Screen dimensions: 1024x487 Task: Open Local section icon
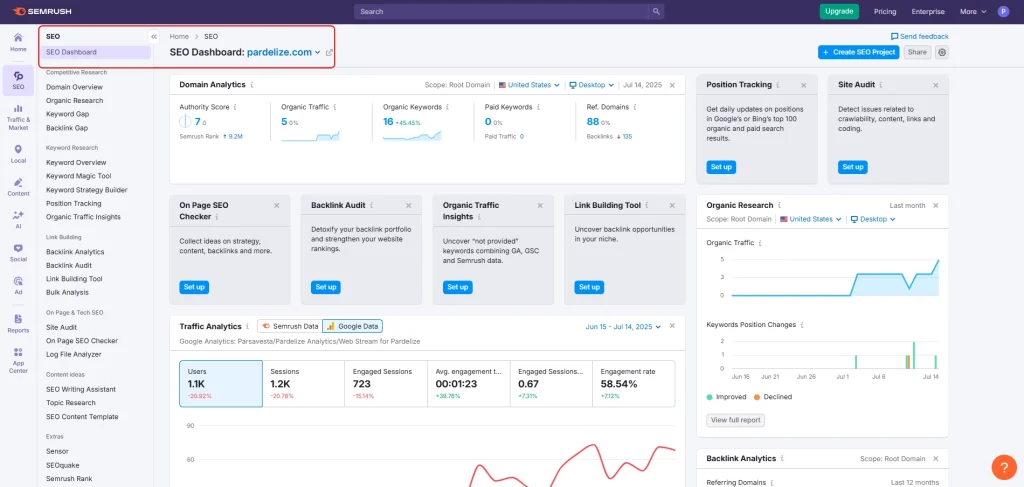[x=18, y=154]
